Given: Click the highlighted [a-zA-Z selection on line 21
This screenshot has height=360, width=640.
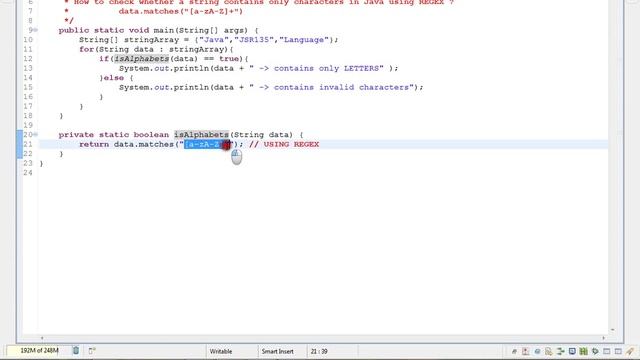Looking at the screenshot, I should [x=203, y=144].
